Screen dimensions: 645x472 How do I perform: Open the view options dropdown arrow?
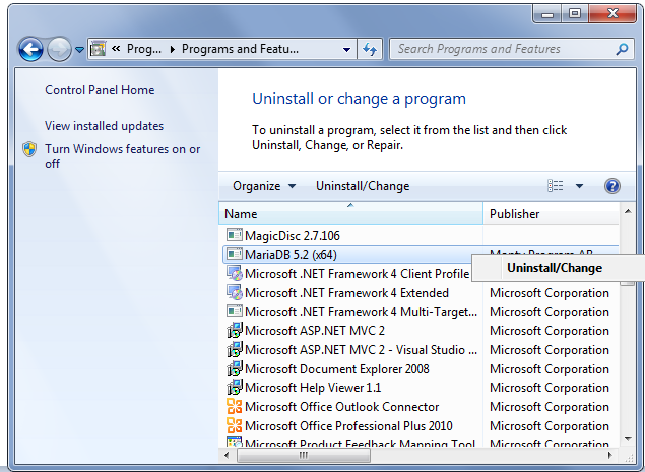tap(579, 186)
